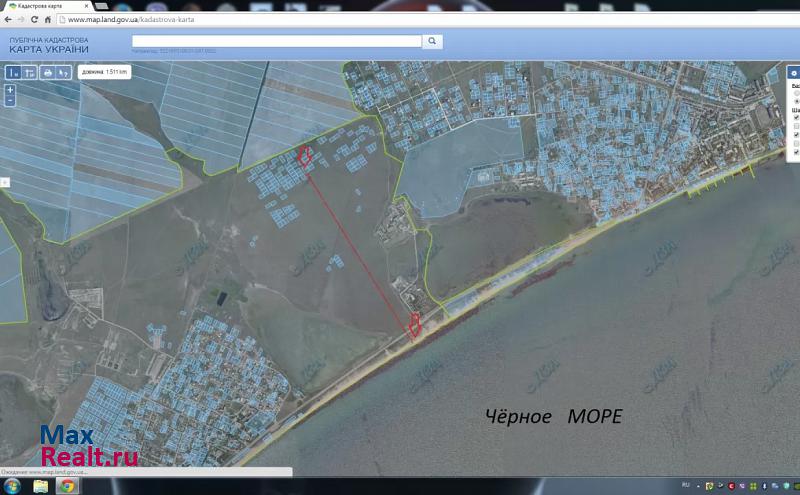Image resolution: width=800 pixels, height=495 pixels.
Task: Open Chrome from the Windows taskbar
Action: (67, 486)
